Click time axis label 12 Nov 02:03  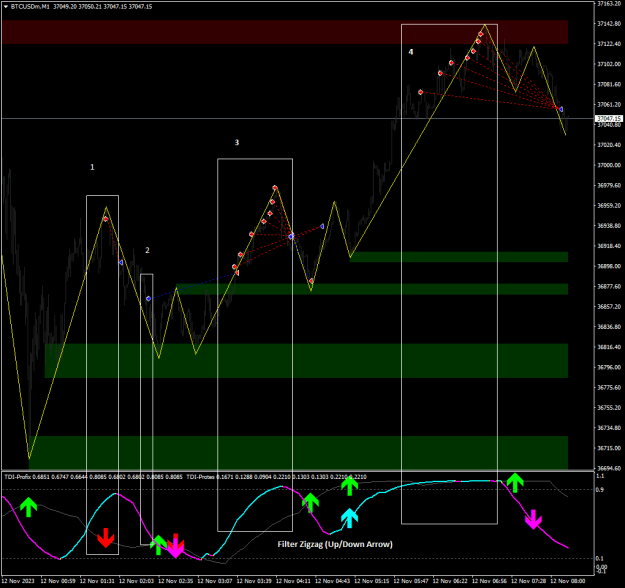[x=136, y=581]
